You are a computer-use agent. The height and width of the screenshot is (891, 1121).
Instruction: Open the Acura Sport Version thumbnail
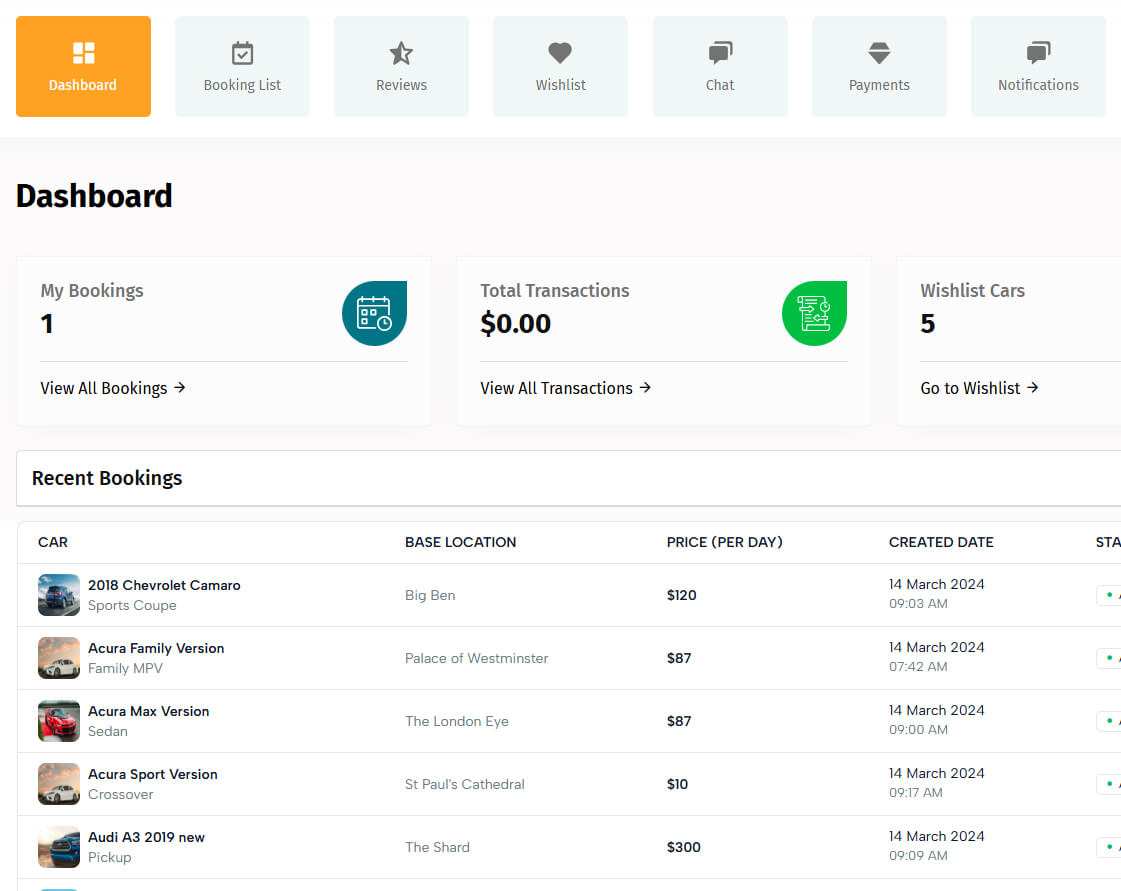(59, 784)
